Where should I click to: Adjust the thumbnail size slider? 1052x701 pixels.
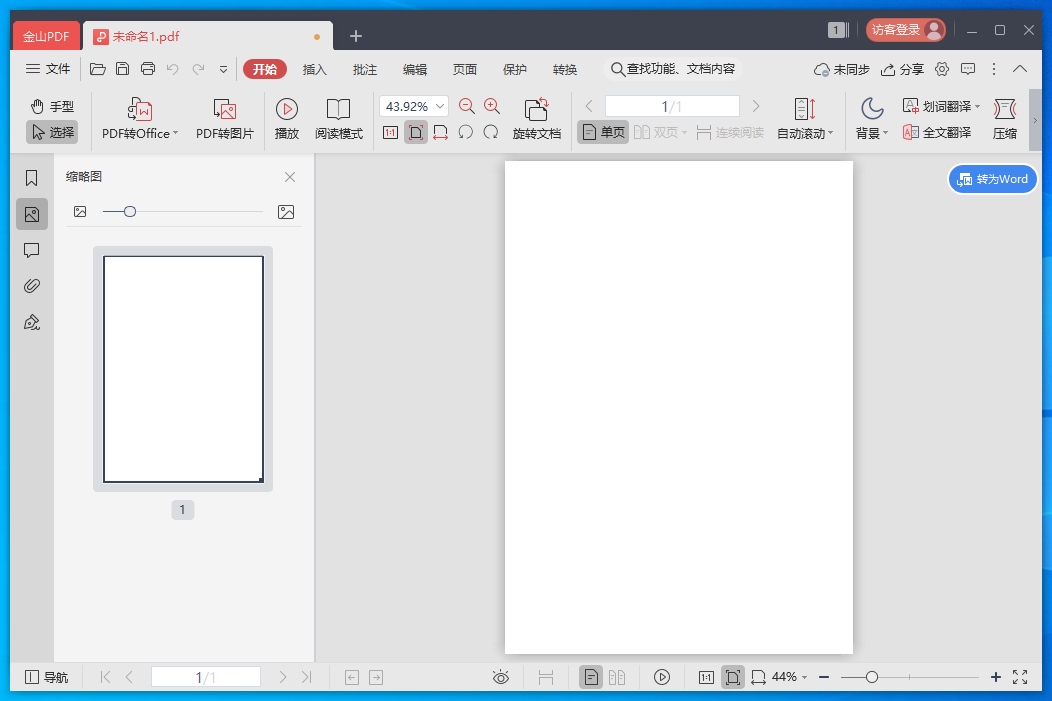[x=130, y=211]
